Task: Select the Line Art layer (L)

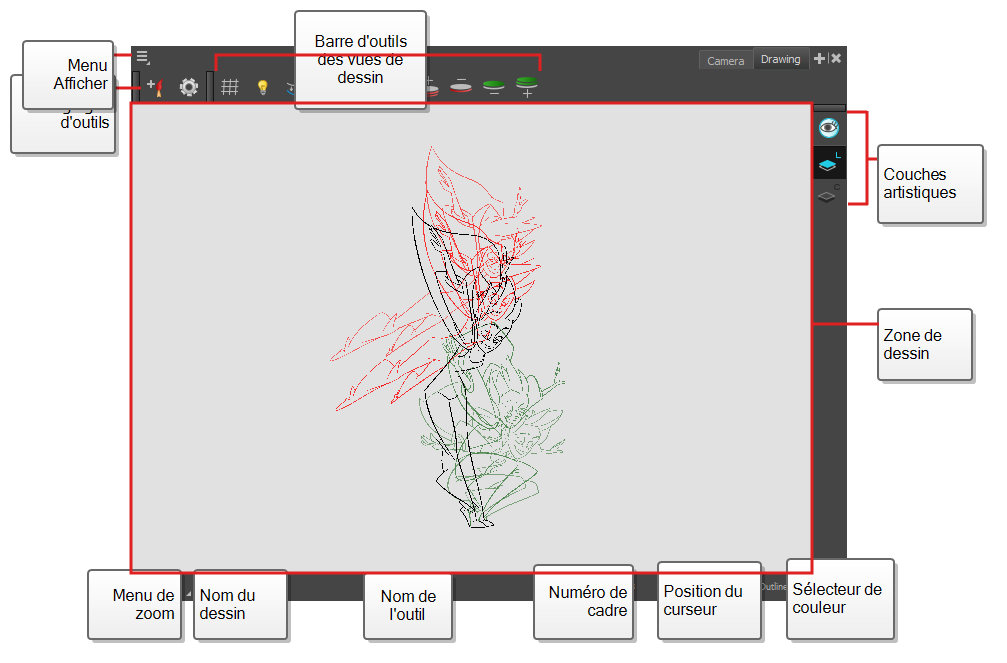Action: [x=829, y=163]
